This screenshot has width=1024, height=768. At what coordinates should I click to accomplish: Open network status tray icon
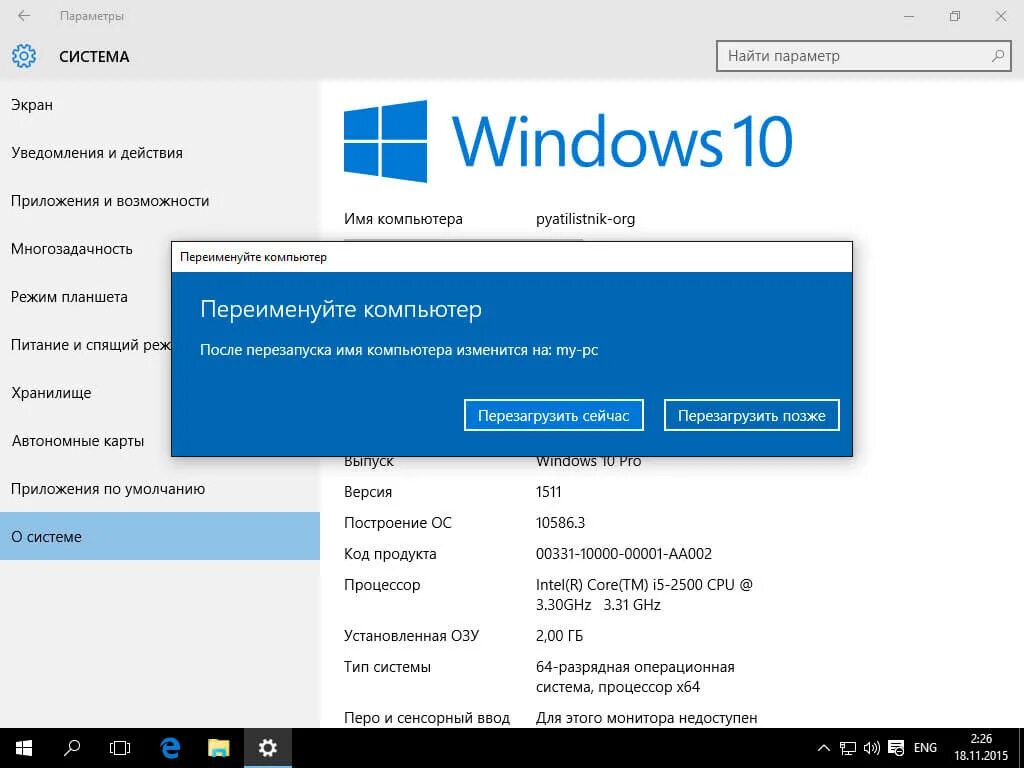tap(848, 748)
